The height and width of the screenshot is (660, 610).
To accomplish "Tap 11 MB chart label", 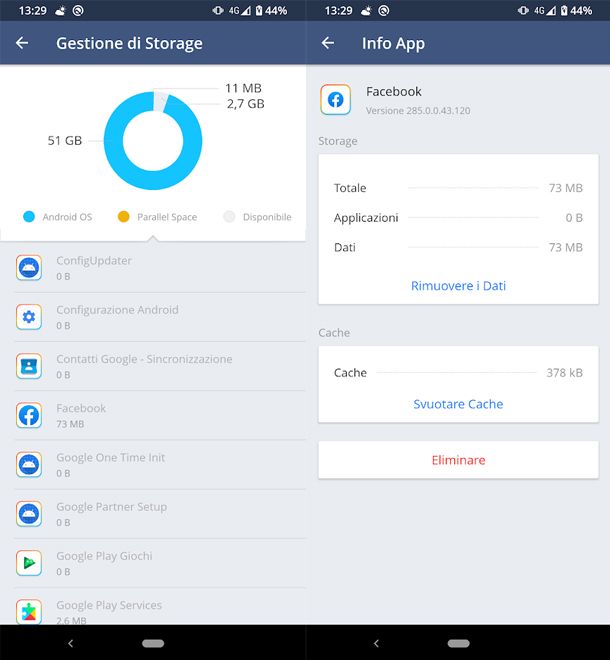I will 243,88.
